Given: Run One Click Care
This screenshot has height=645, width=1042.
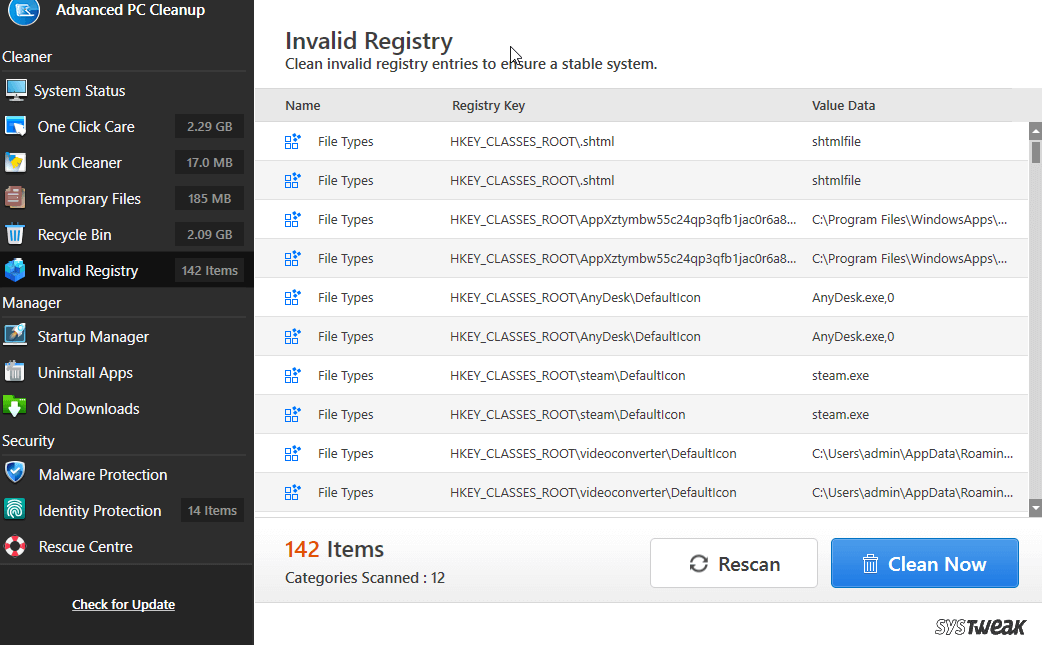Looking at the screenshot, I should click(x=90, y=126).
